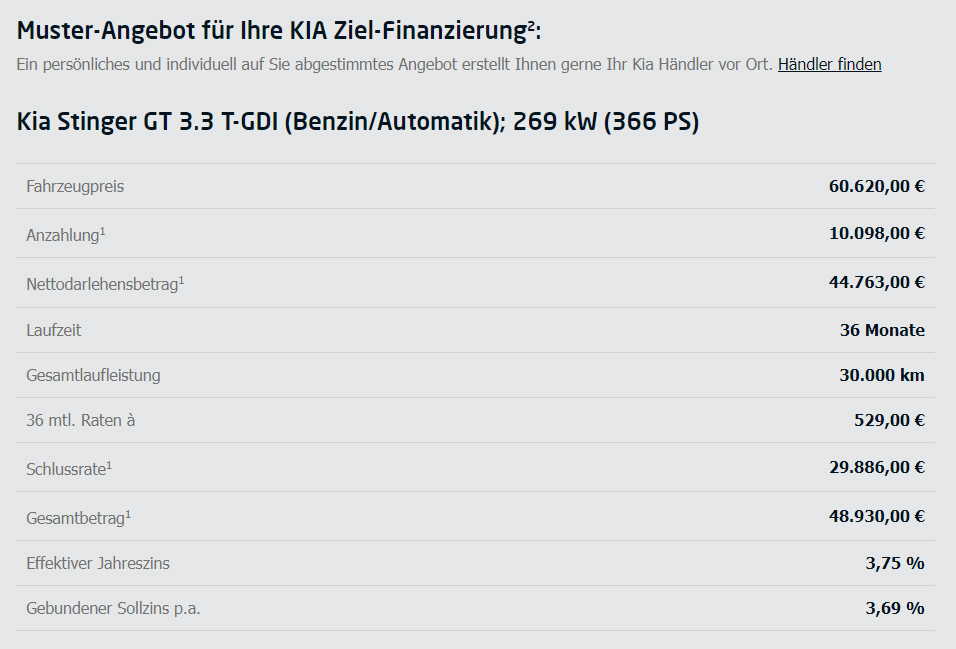
Task: Click the Anzahlung label
Action: click(65, 235)
